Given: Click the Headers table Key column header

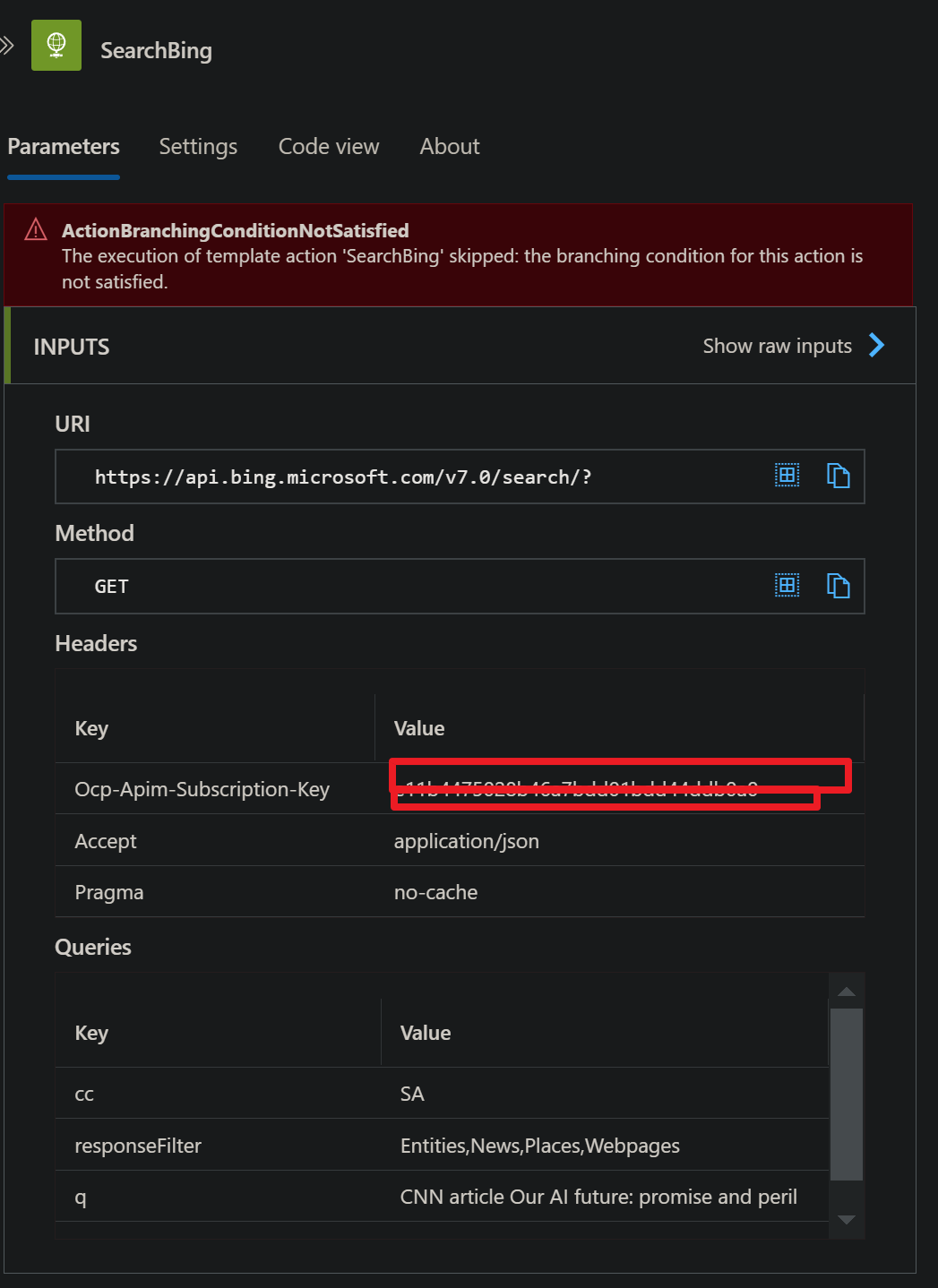Looking at the screenshot, I should 91,728.
